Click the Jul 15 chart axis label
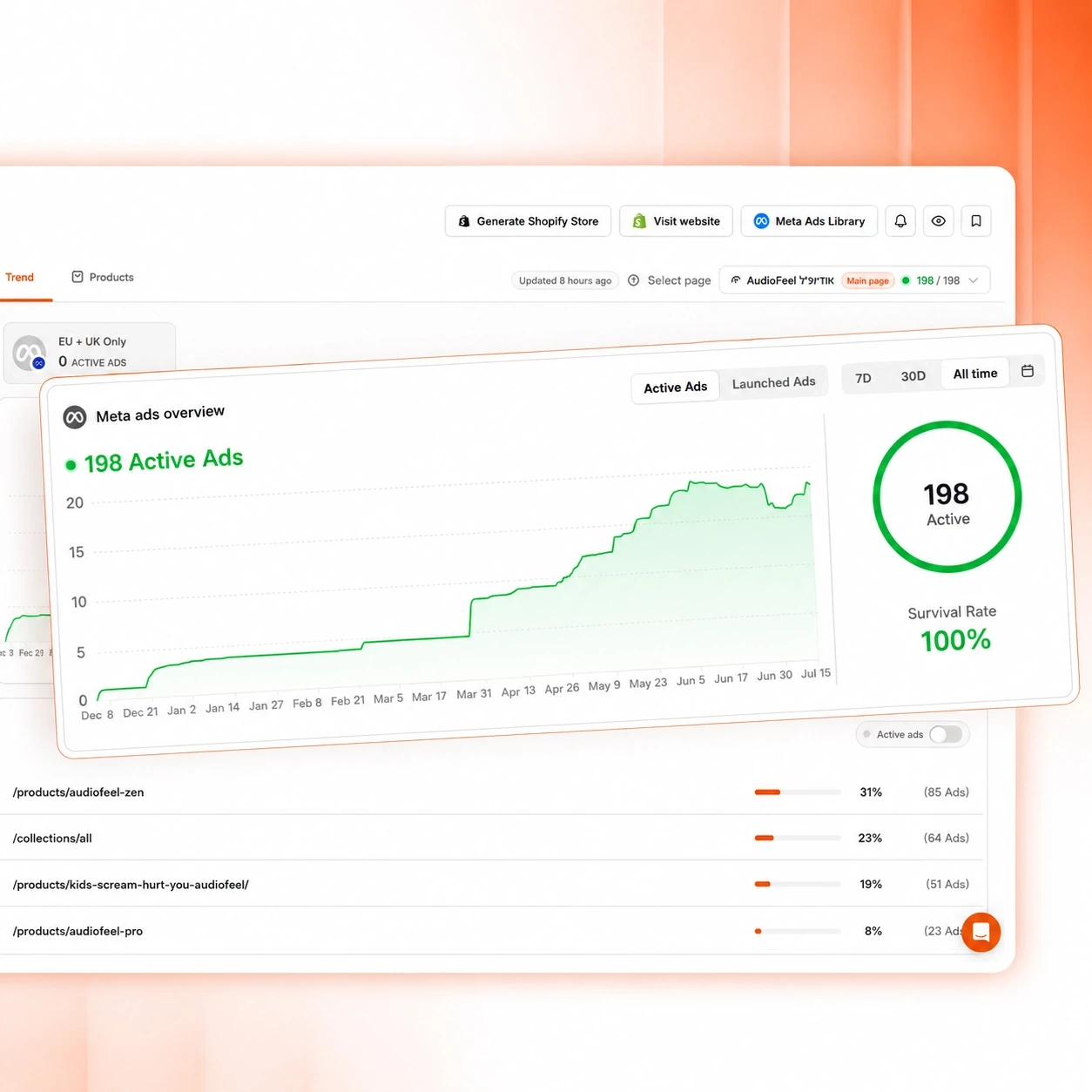1092x1092 pixels. [x=816, y=673]
